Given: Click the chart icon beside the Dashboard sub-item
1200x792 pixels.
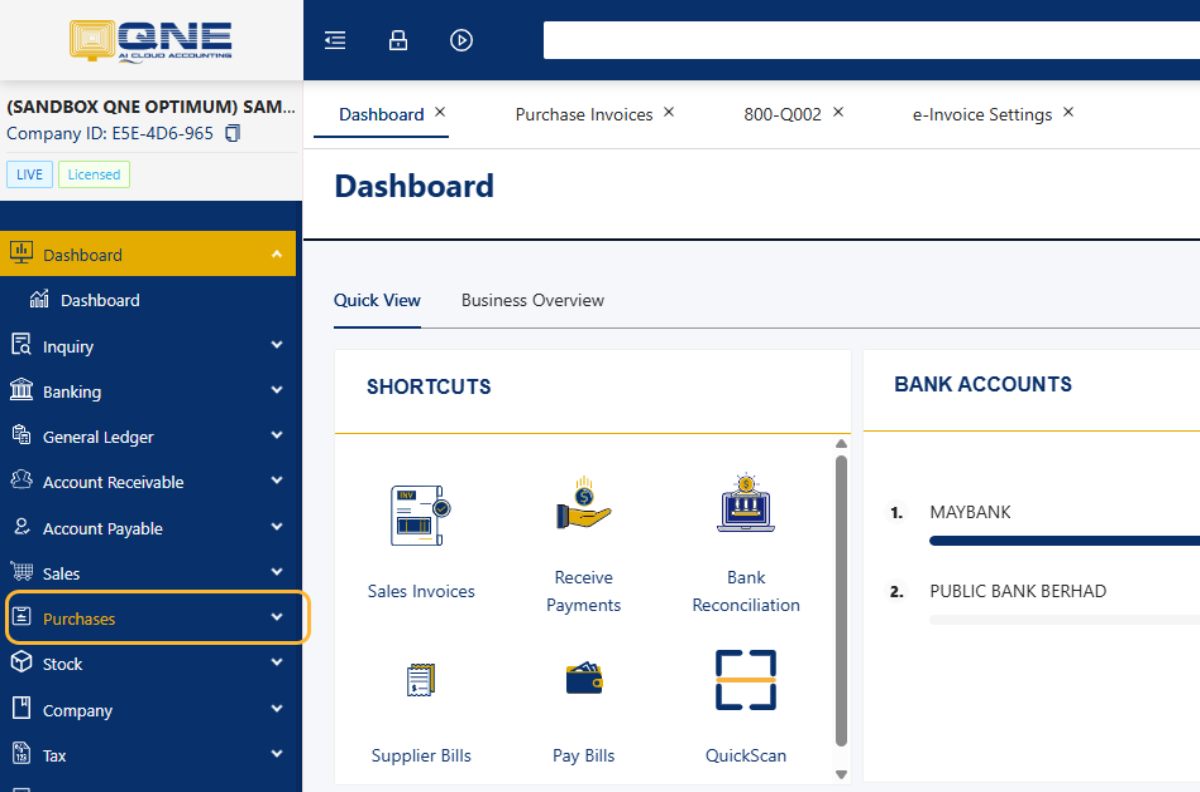Looking at the screenshot, I should [x=40, y=299].
